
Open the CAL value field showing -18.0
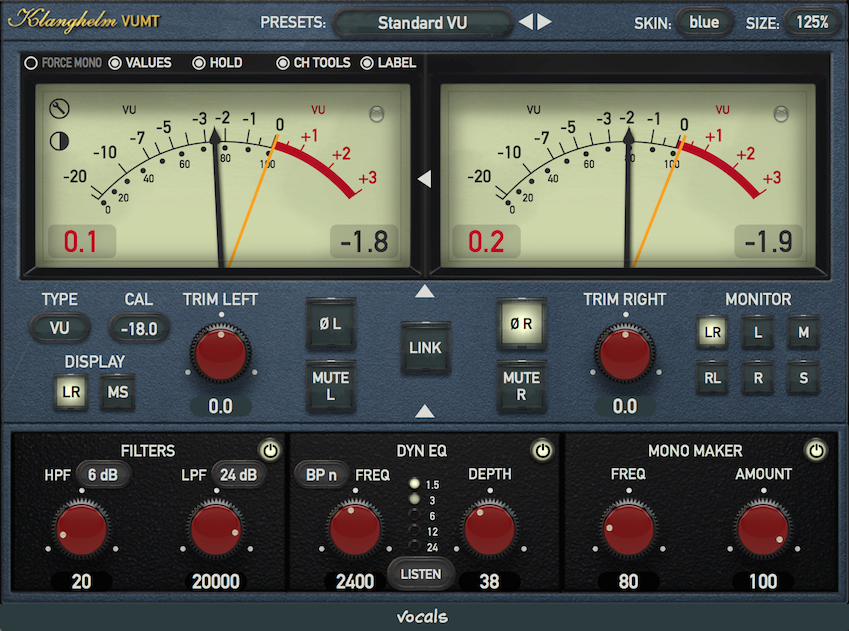tap(139, 328)
